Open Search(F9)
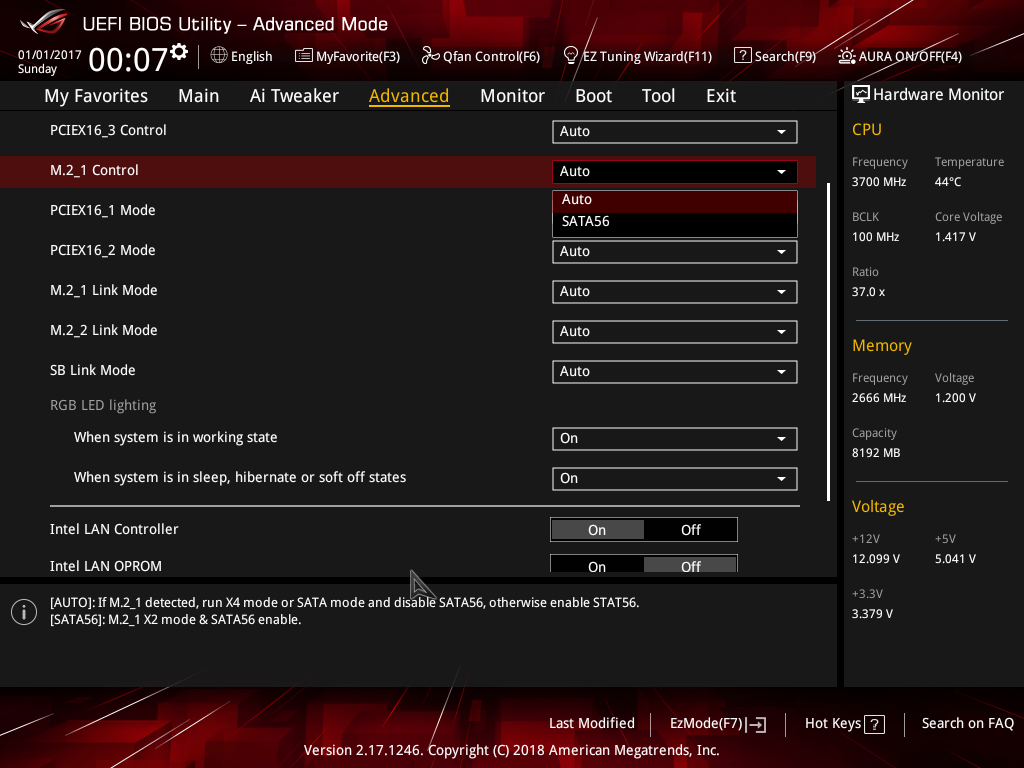This screenshot has width=1024, height=768. [x=775, y=56]
